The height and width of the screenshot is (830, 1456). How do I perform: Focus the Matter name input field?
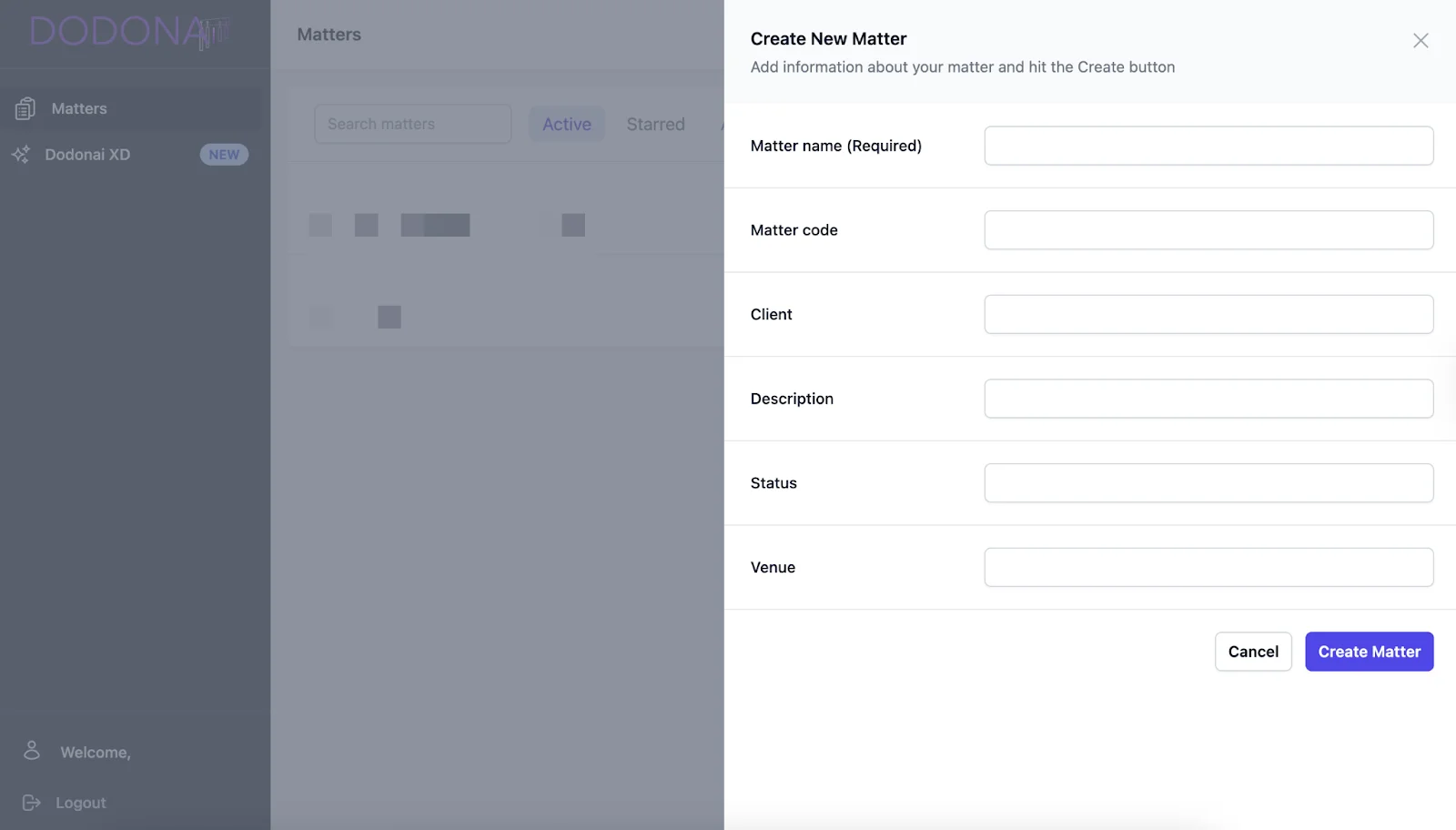[x=1208, y=146]
